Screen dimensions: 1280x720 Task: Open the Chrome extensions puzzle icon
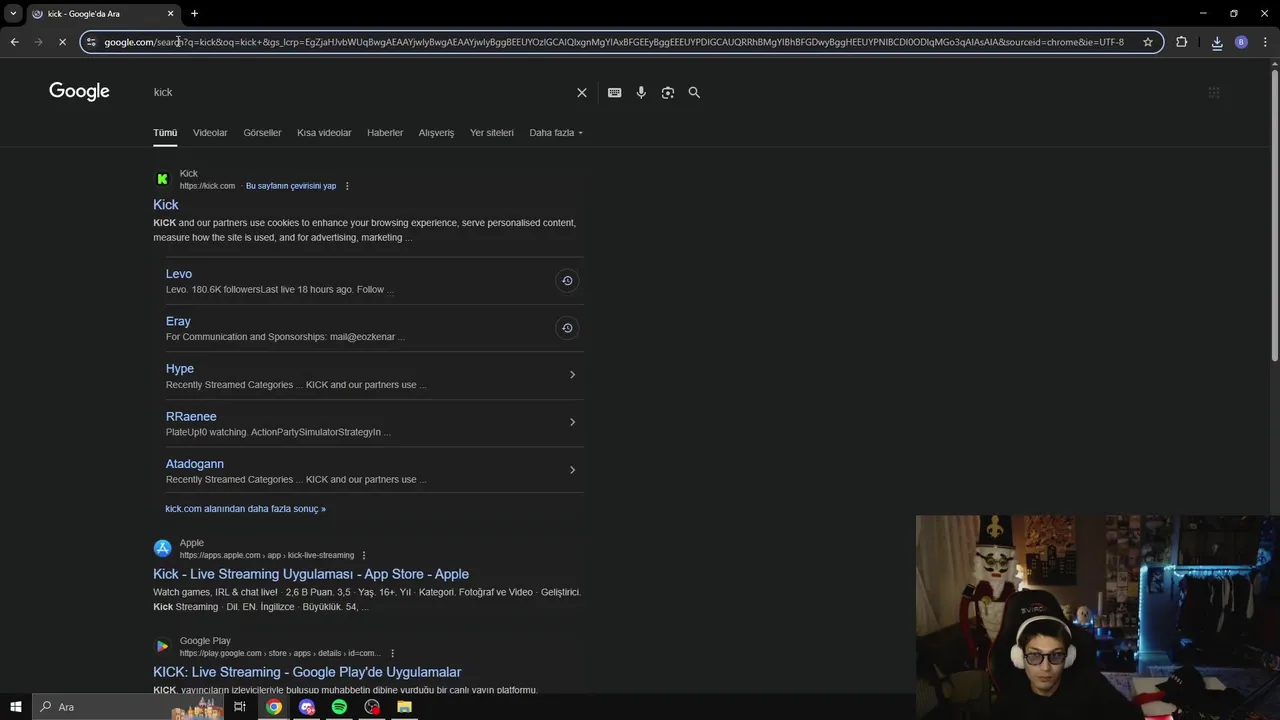pos(1181,42)
